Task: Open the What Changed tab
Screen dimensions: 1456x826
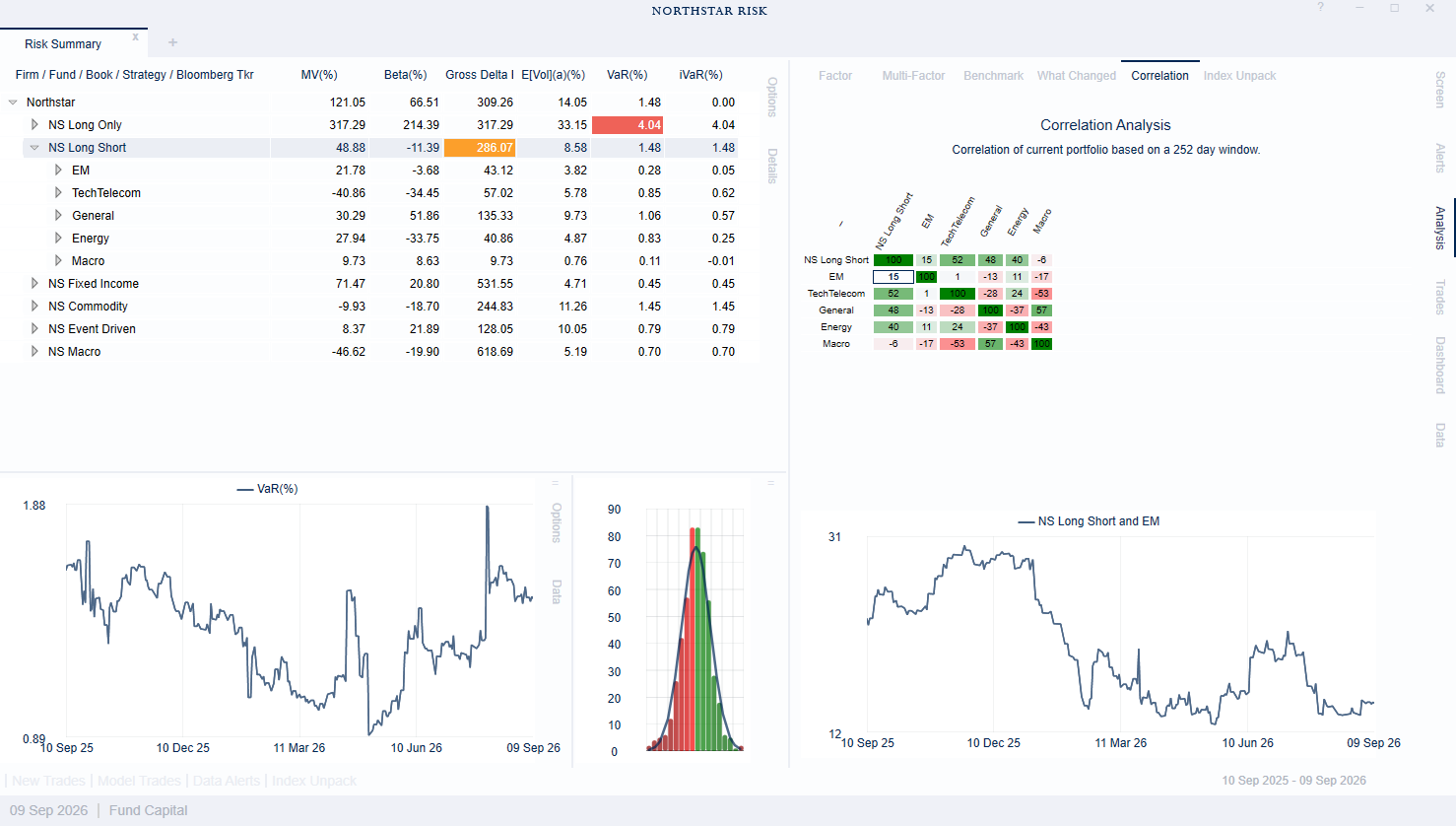Action: coord(1077,76)
